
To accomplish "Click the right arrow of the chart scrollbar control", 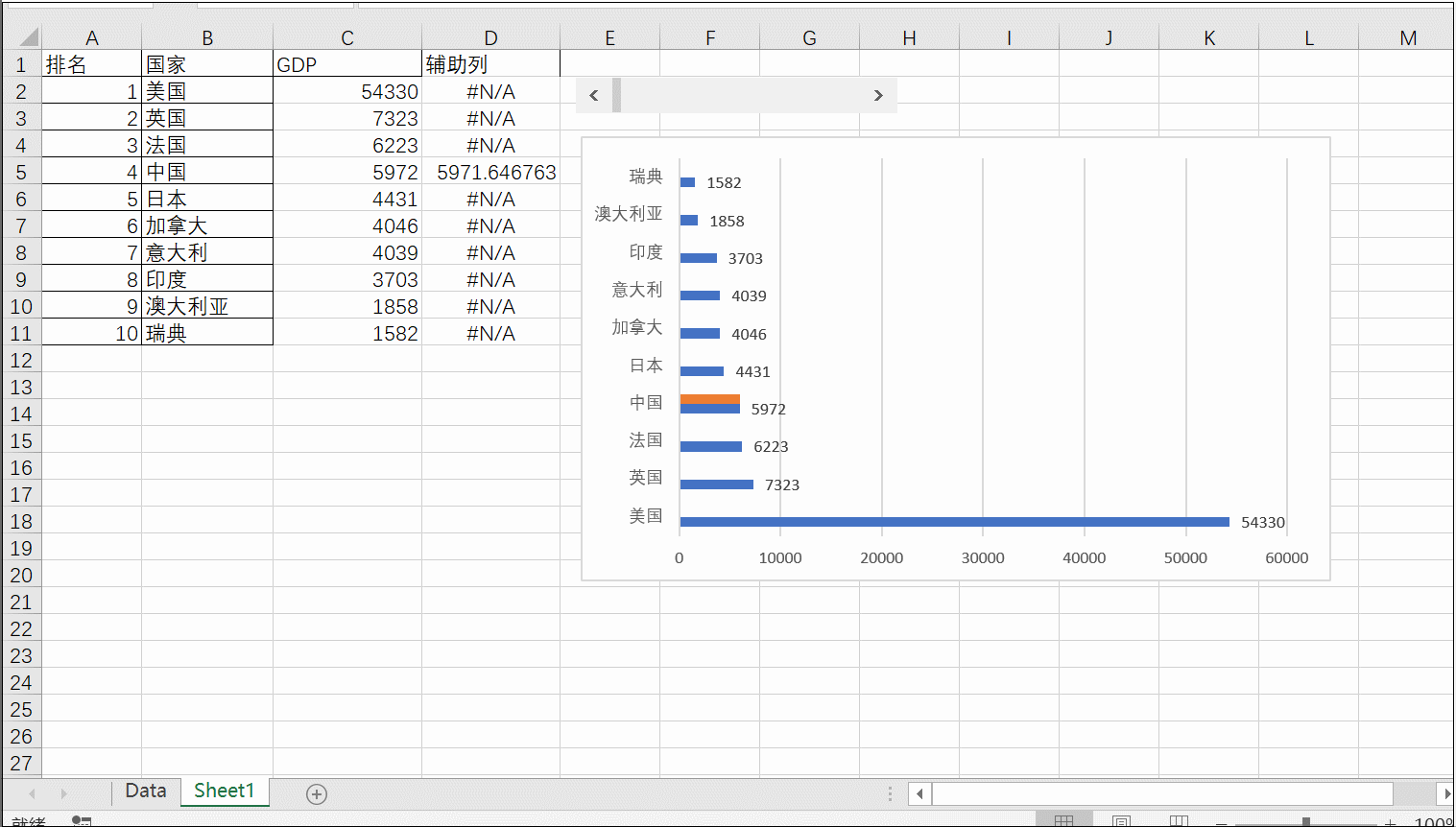I will point(877,95).
